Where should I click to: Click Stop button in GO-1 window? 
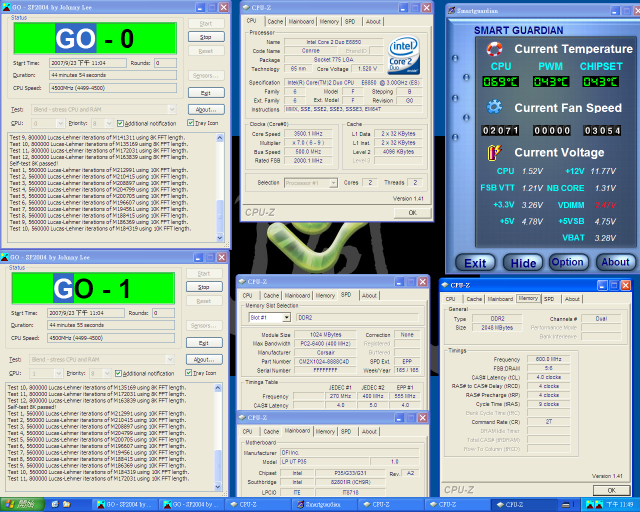pyautogui.click(x=204, y=287)
